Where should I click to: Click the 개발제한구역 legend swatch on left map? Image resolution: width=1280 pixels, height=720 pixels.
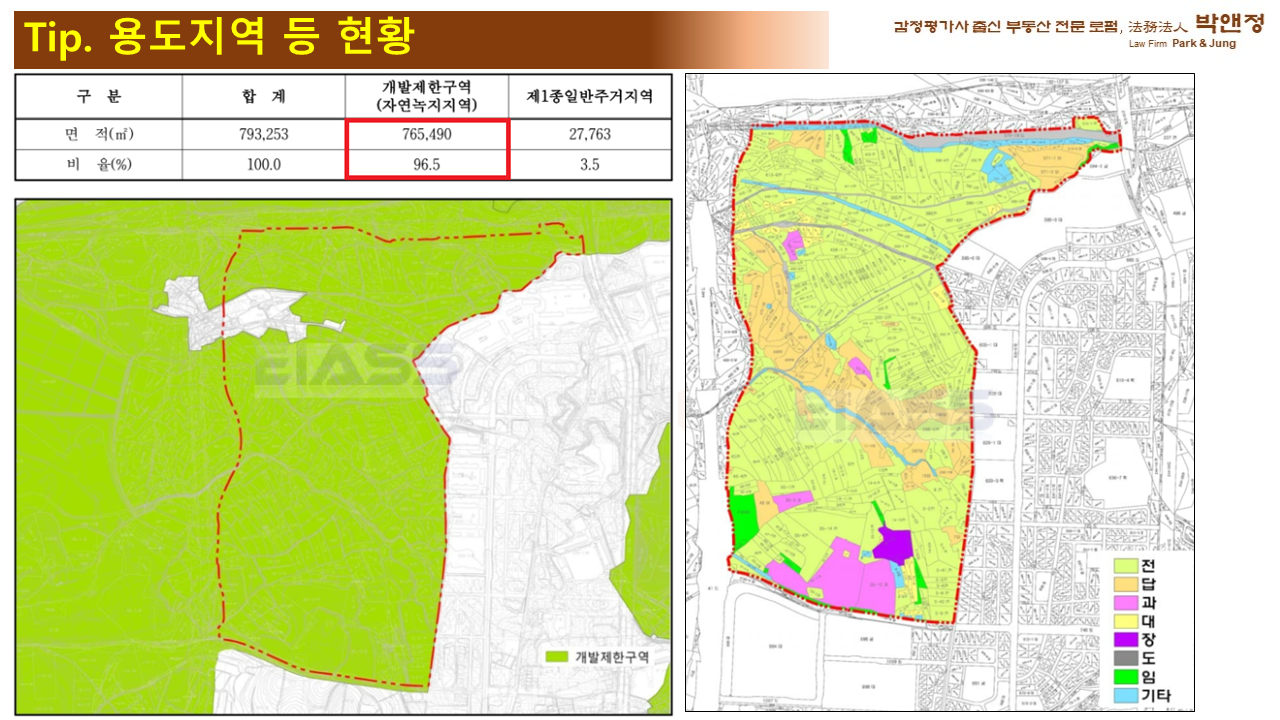click(555, 657)
